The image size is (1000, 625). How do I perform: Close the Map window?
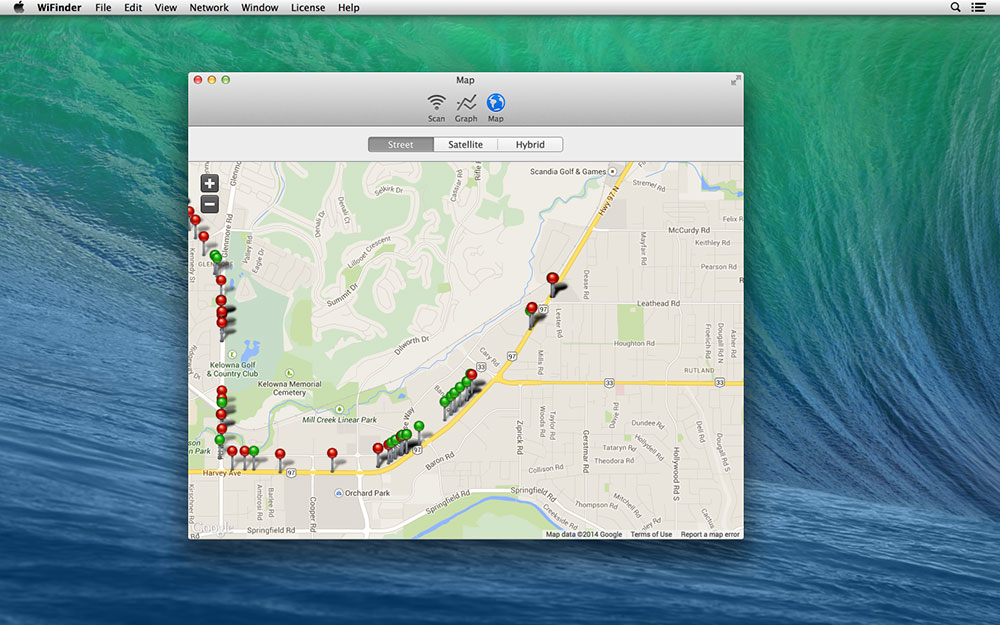click(x=198, y=80)
